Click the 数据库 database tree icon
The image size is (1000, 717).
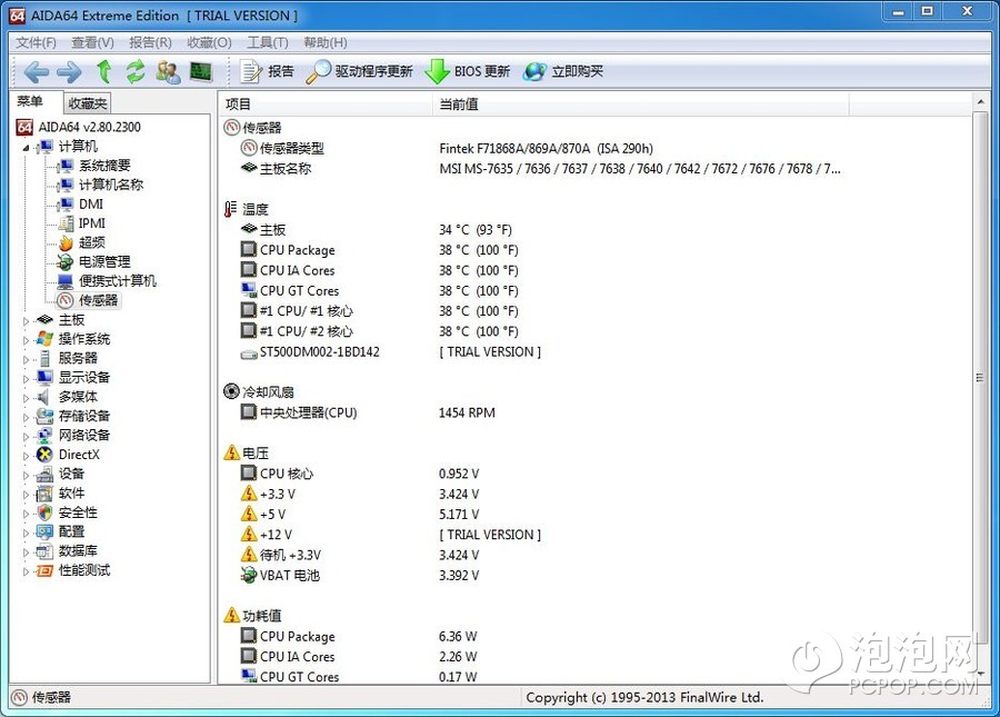(45, 551)
